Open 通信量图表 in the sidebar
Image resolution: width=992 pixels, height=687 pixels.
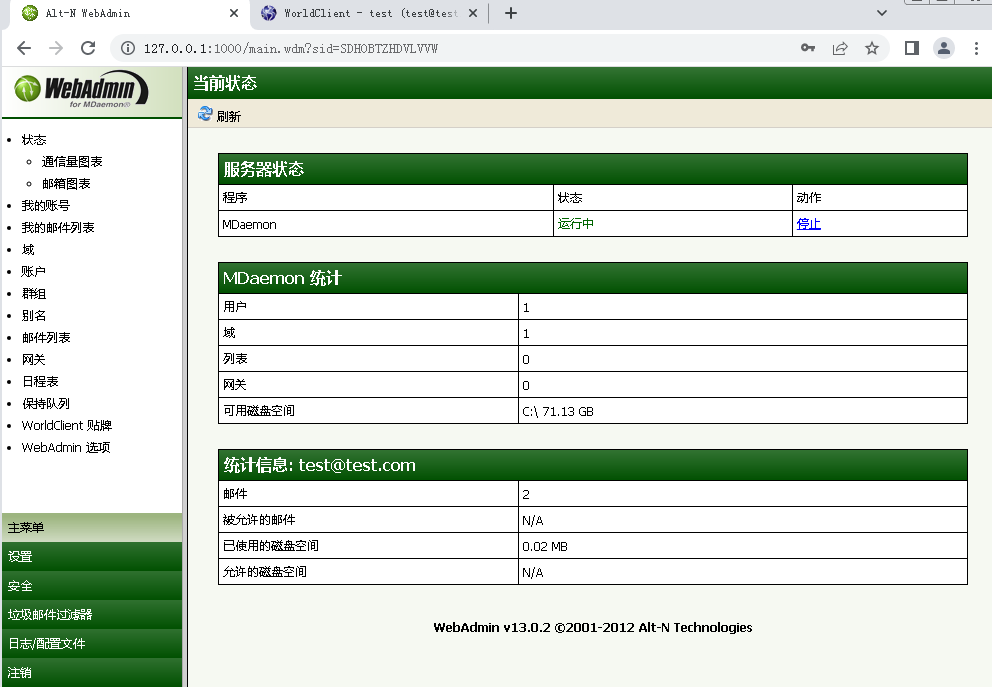72,162
